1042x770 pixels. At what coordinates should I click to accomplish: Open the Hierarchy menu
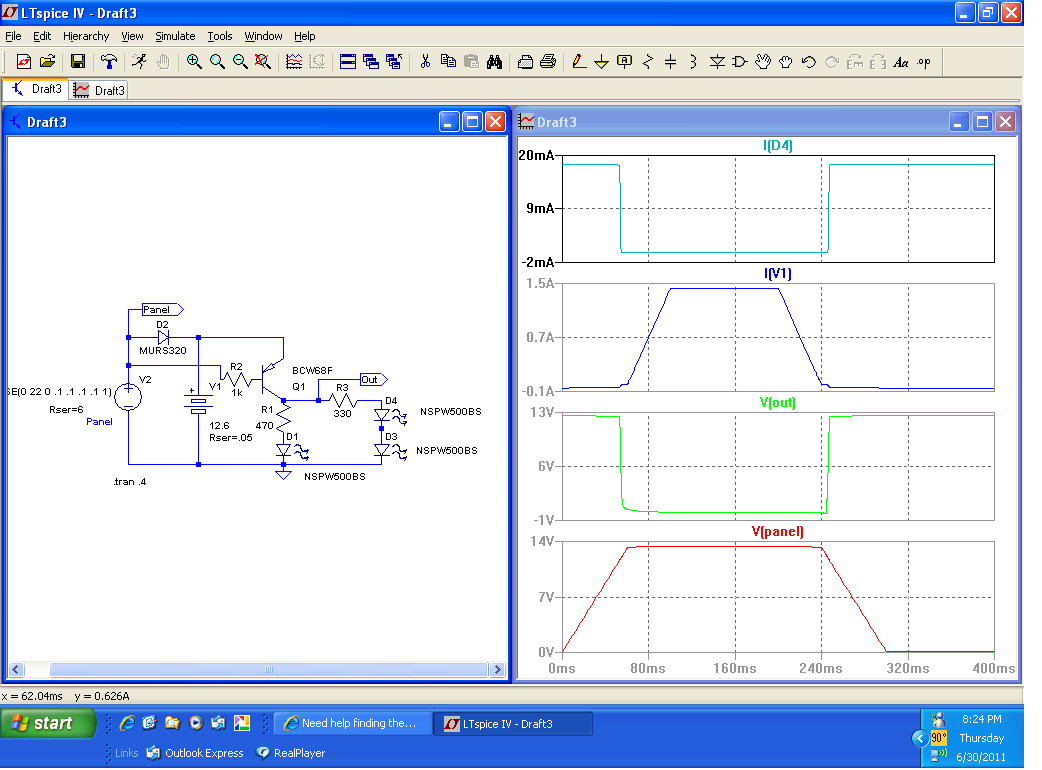click(86, 36)
